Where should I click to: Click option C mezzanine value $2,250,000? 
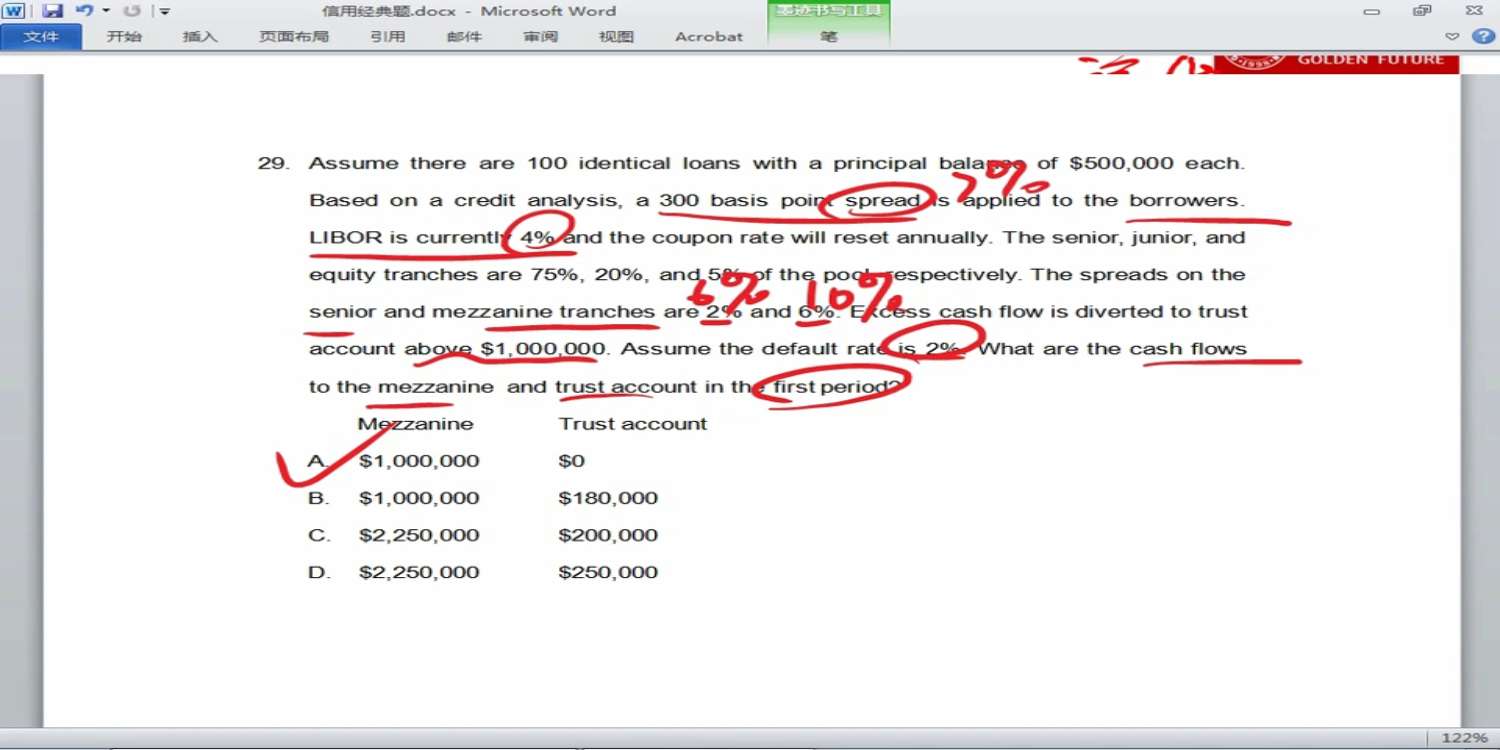(x=419, y=535)
